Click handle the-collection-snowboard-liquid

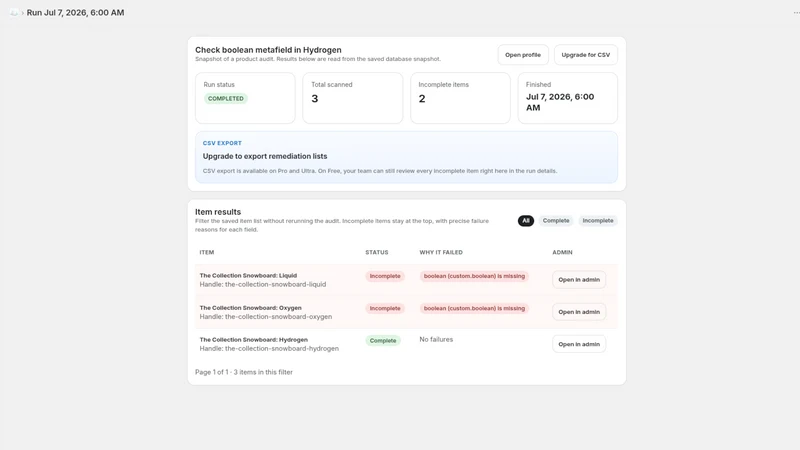[x=263, y=285]
